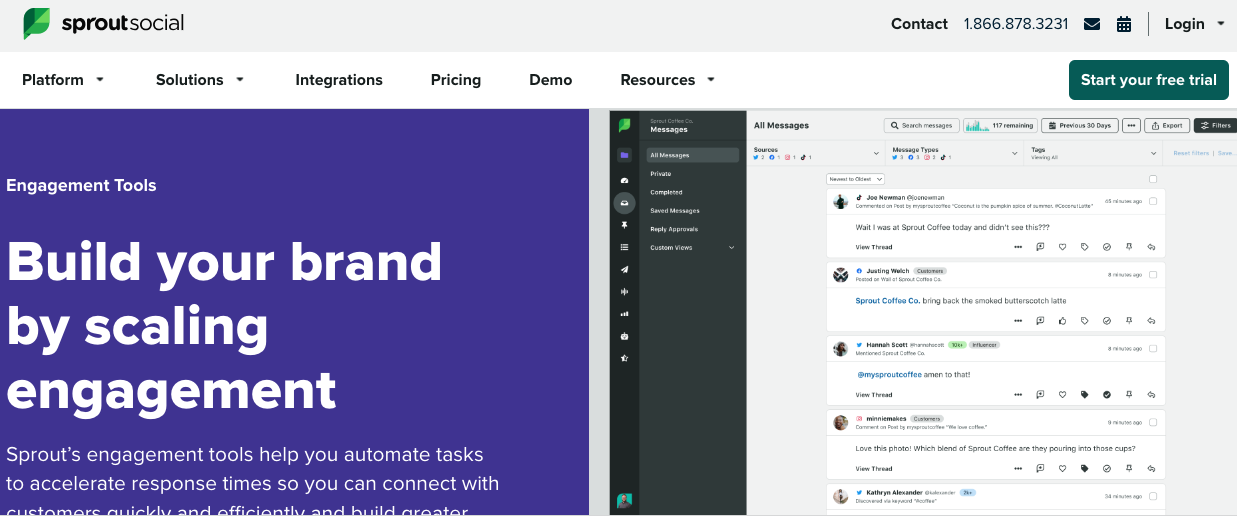The width and height of the screenshot is (1237, 522).
Task: Click reply arrow on Joe Newman message
Action: (1151, 247)
